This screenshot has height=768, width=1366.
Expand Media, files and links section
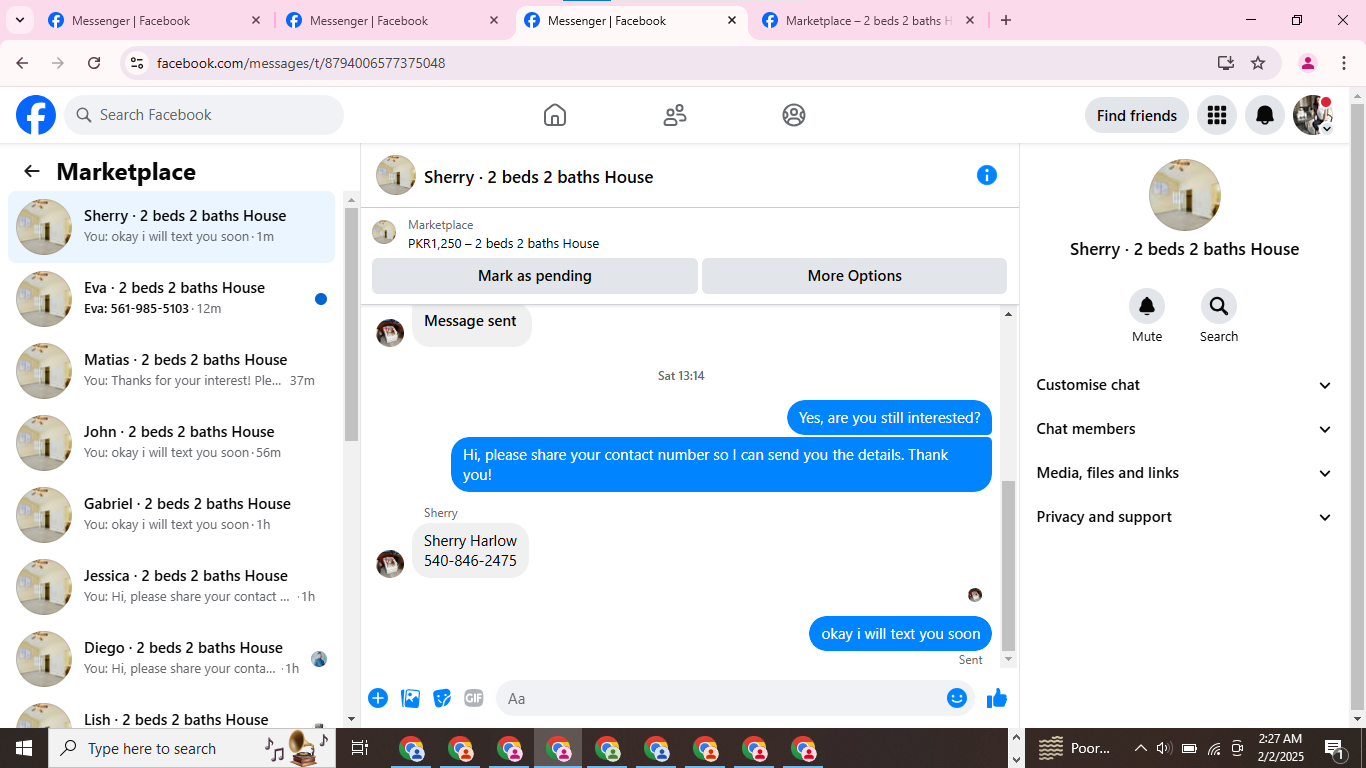[x=1185, y=473]
